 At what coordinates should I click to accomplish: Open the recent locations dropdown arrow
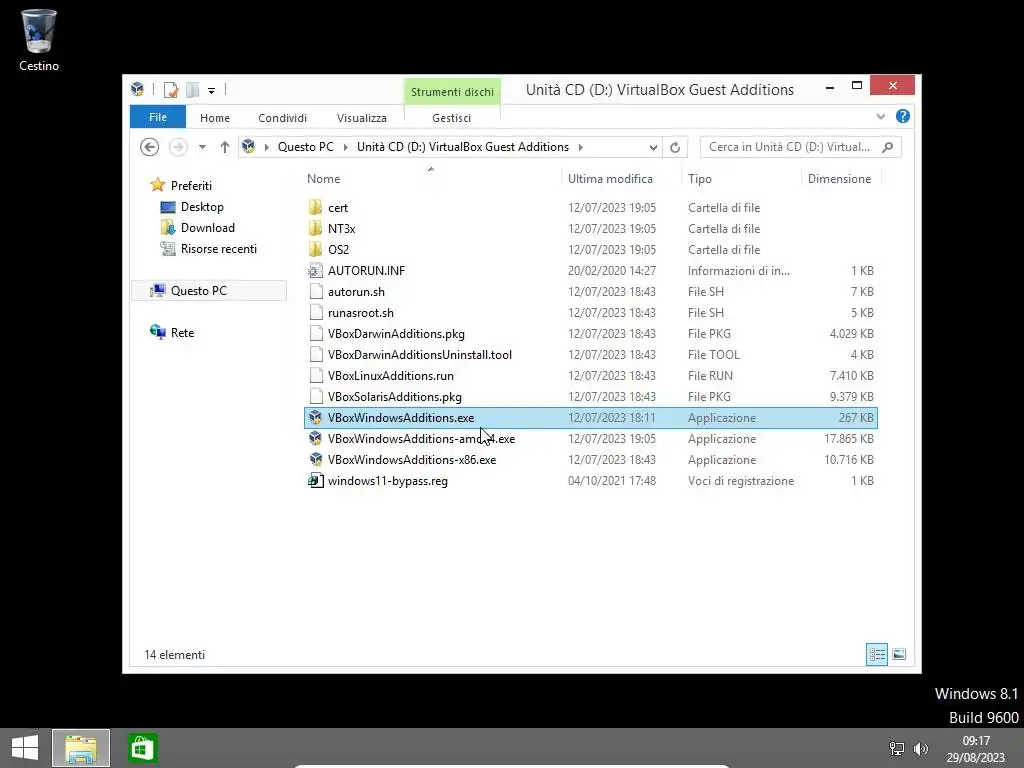[x=202, y=147]
